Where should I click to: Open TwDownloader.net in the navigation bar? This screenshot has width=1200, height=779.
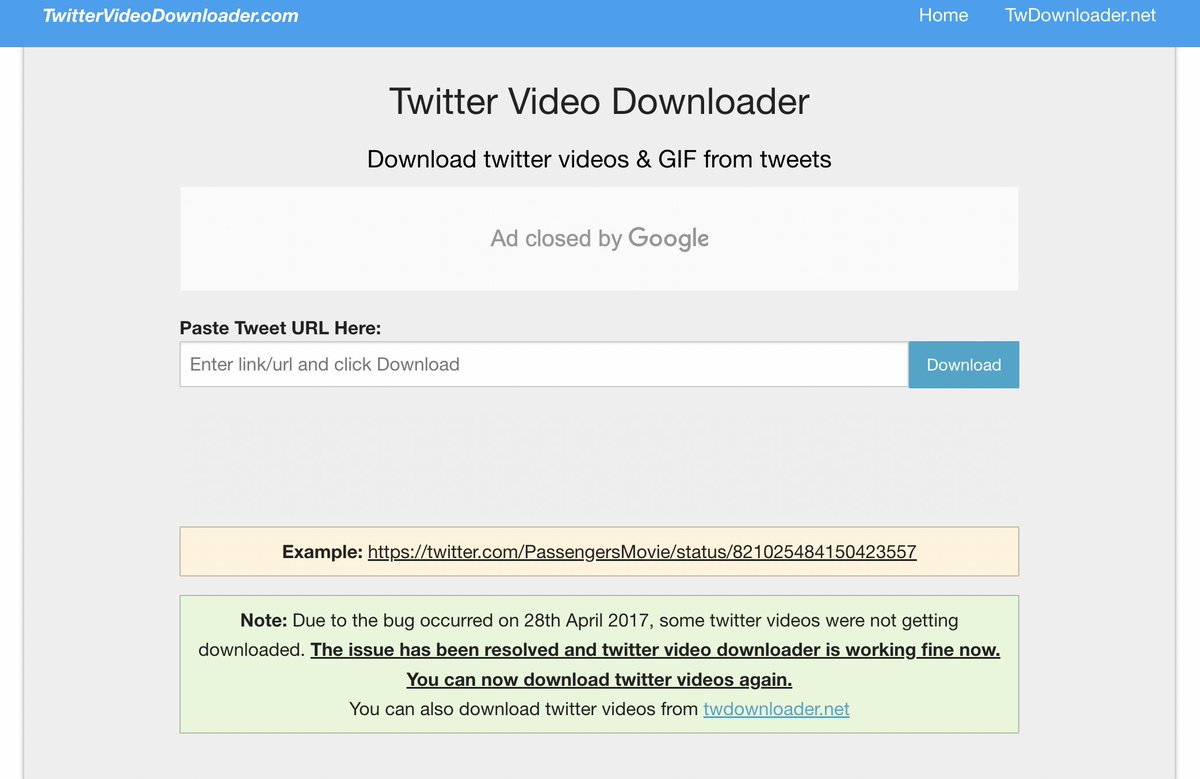[x=1080, y=16]
